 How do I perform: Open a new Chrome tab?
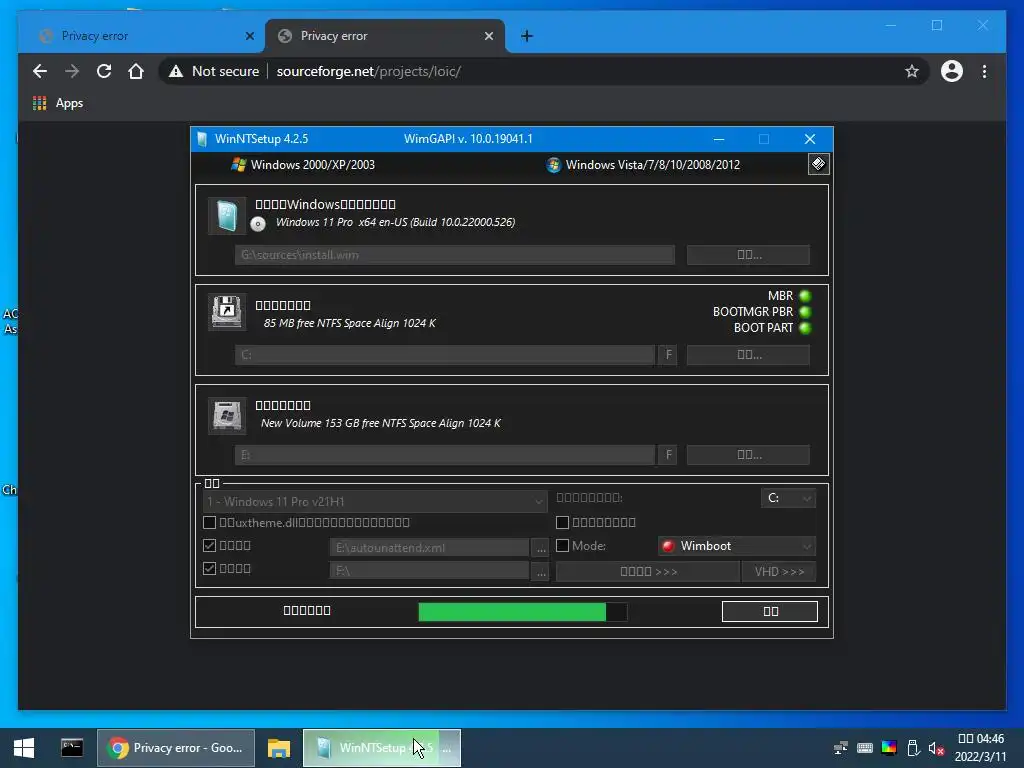[526, 36]
